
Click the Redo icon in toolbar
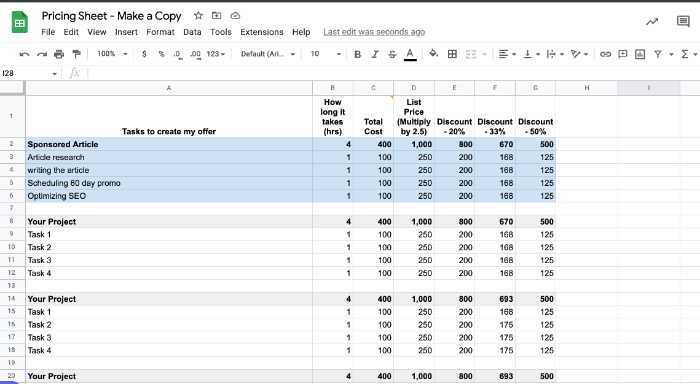pos(42,54)
